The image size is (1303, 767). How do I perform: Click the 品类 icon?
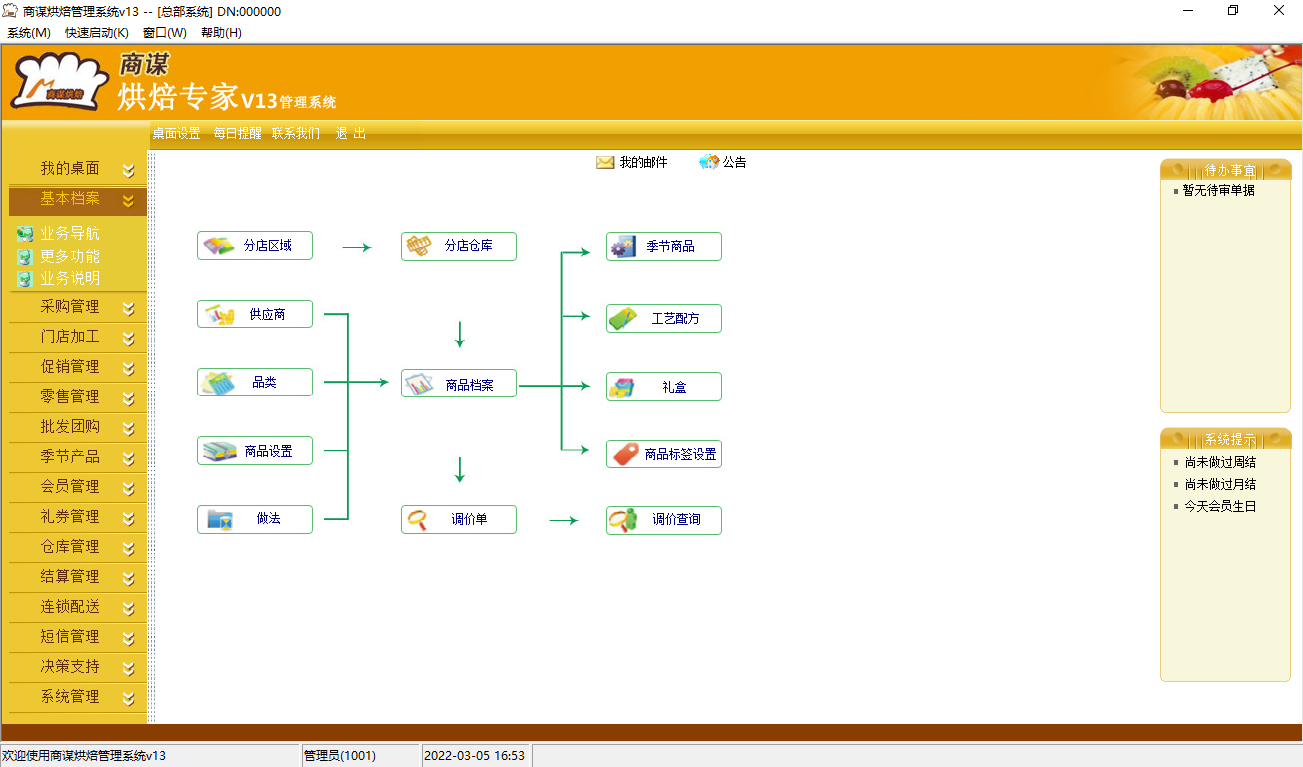click(x=218, y=382)
